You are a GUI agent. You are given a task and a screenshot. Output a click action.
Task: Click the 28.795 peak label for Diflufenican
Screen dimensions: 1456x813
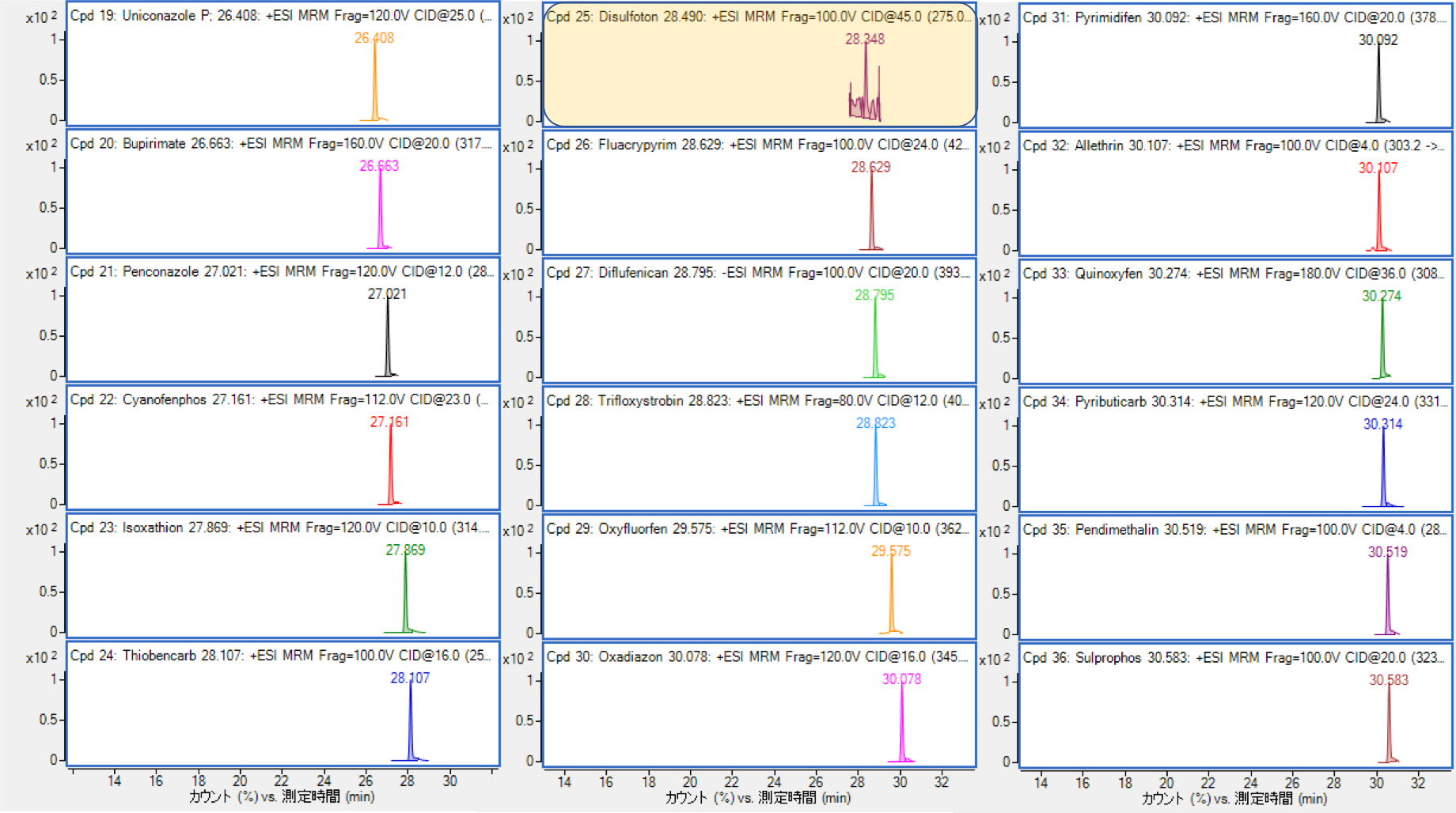point(874,296)
